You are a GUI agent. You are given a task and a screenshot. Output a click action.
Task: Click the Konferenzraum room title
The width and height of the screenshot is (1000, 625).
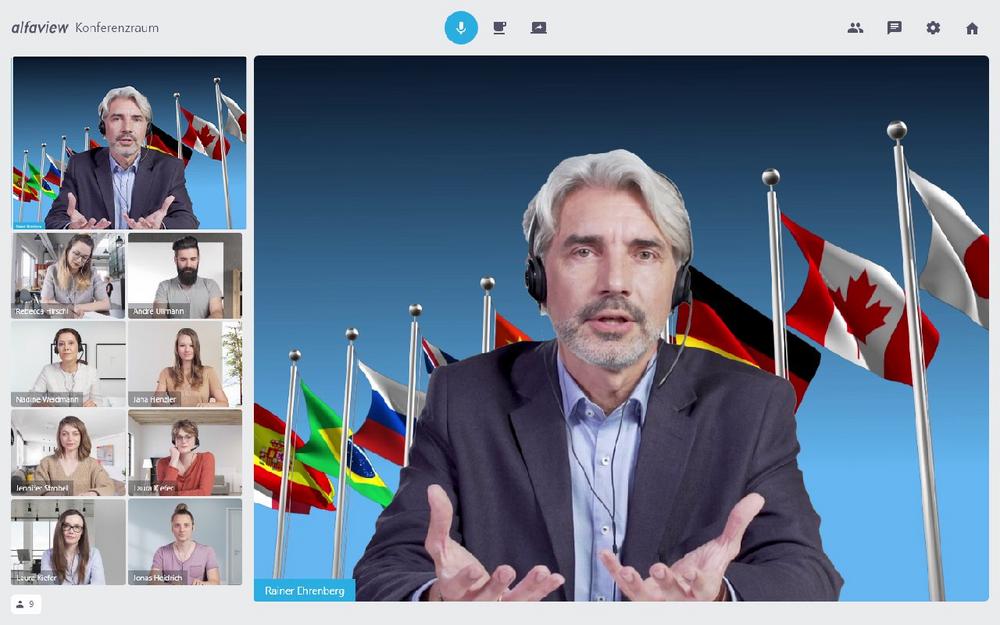117,28
